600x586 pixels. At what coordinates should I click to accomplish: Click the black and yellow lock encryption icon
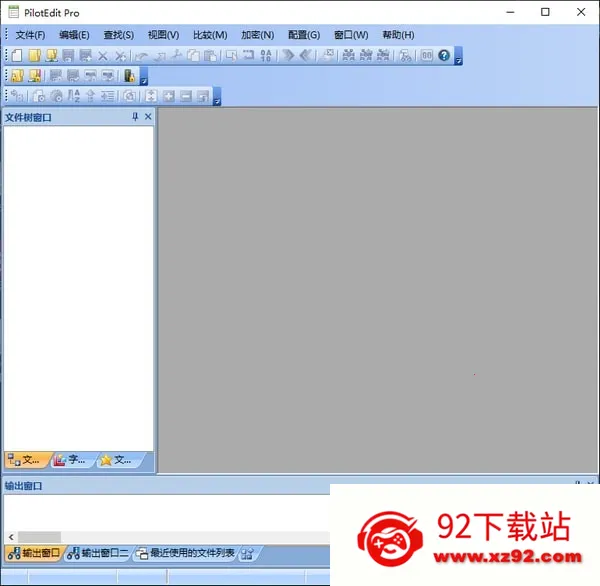[x=129, y=75]
